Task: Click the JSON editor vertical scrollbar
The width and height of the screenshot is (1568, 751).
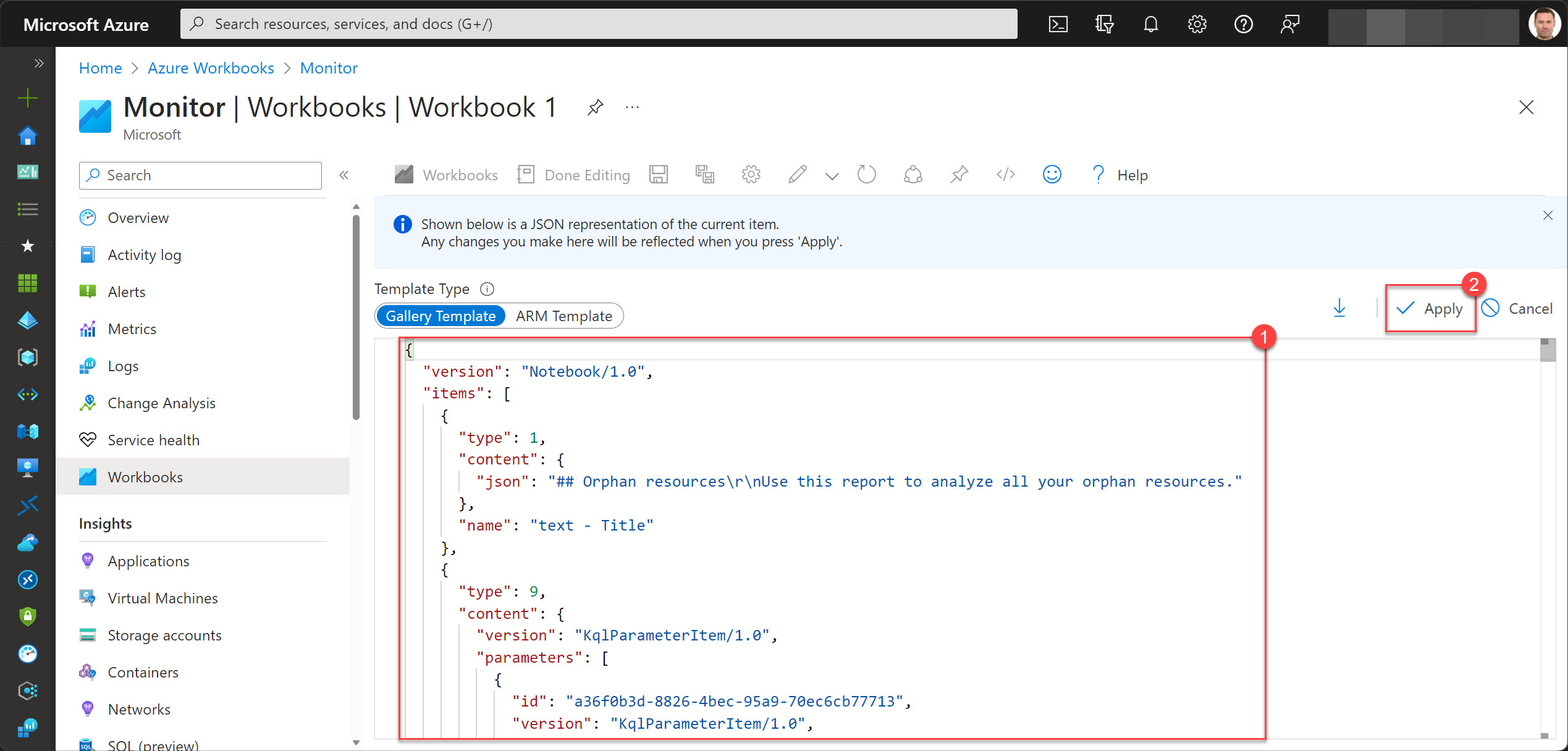Action: (x=1547, y=350)
